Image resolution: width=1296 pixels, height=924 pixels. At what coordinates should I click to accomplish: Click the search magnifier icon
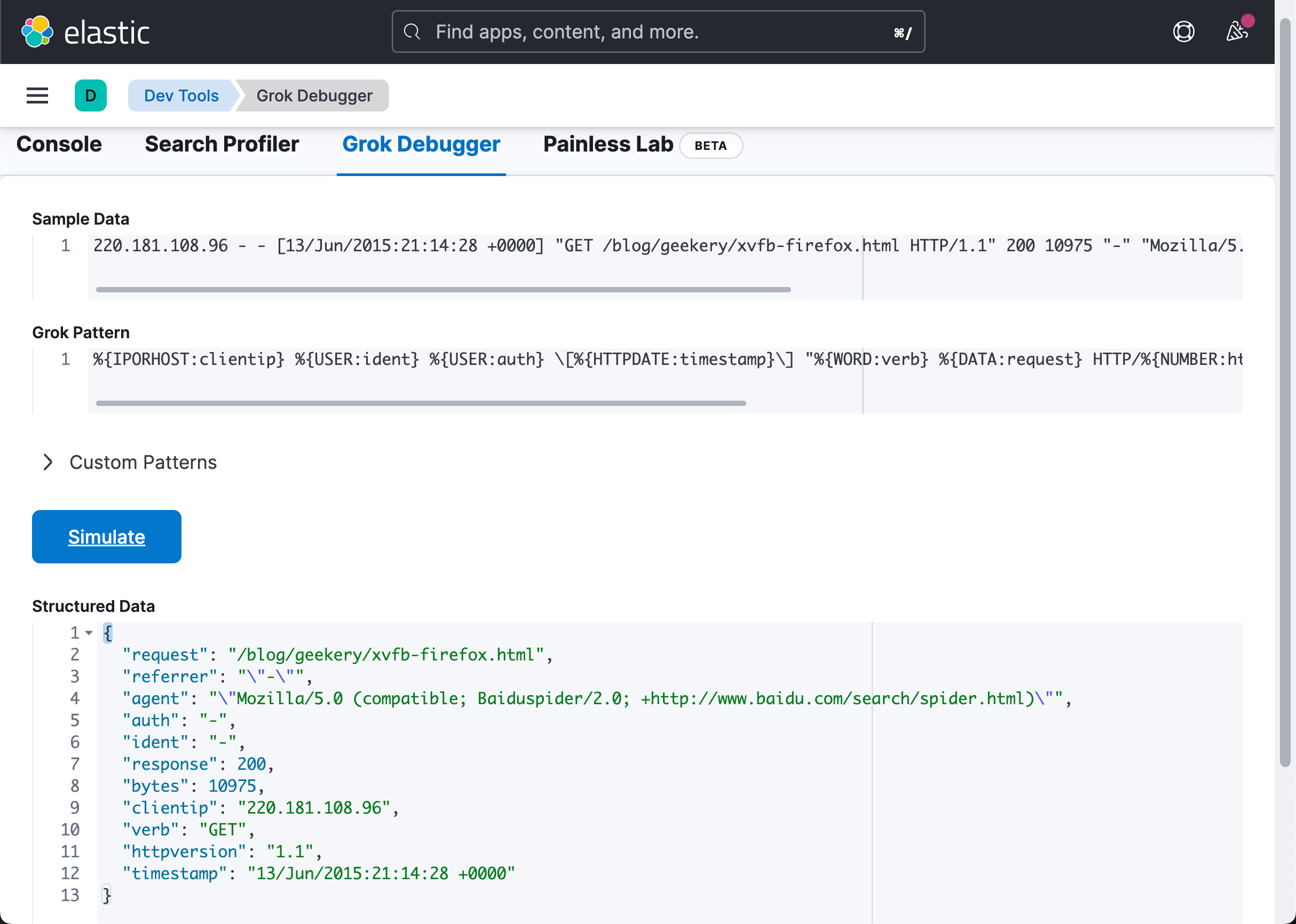(x=412, y=32)
